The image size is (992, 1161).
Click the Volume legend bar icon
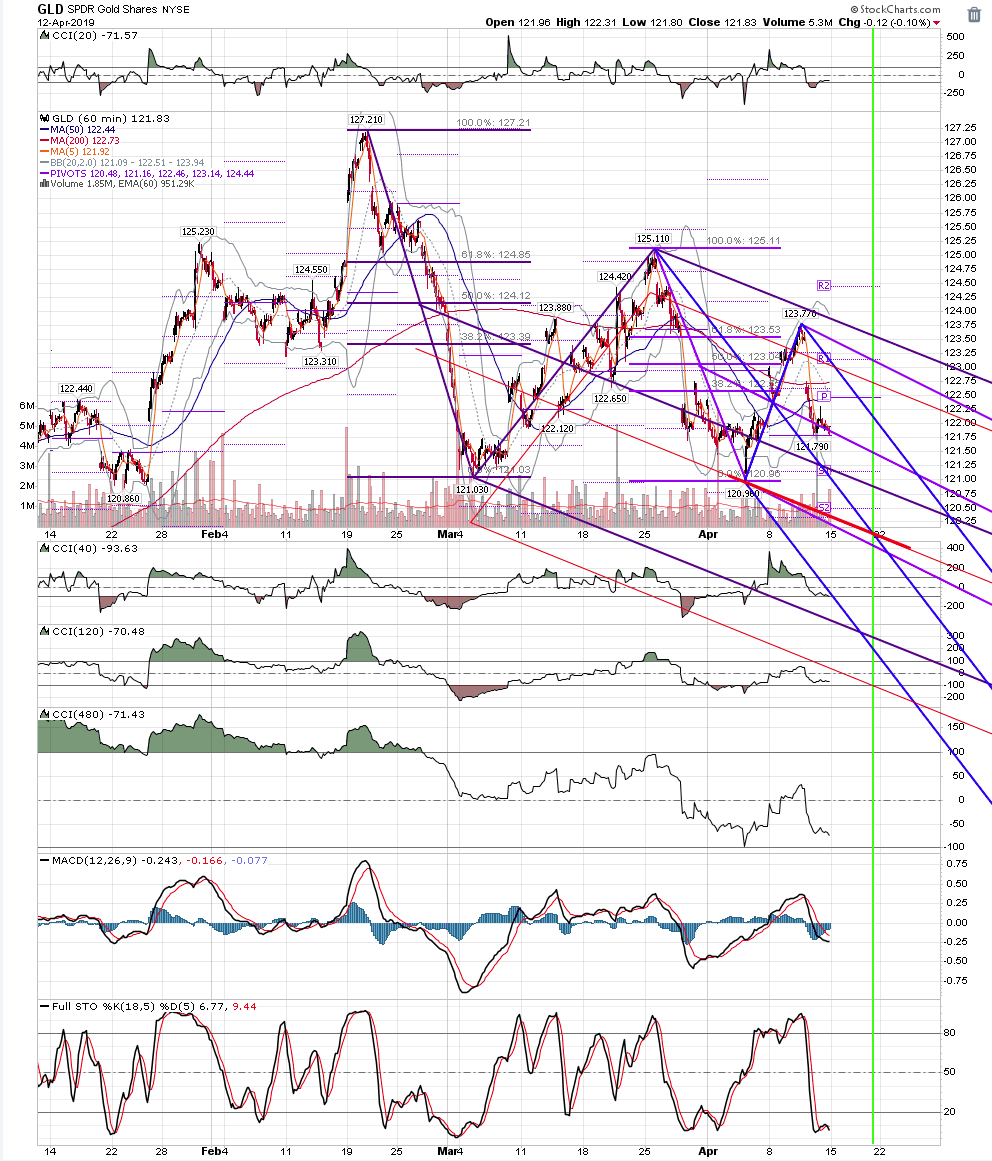pos(44,184)
